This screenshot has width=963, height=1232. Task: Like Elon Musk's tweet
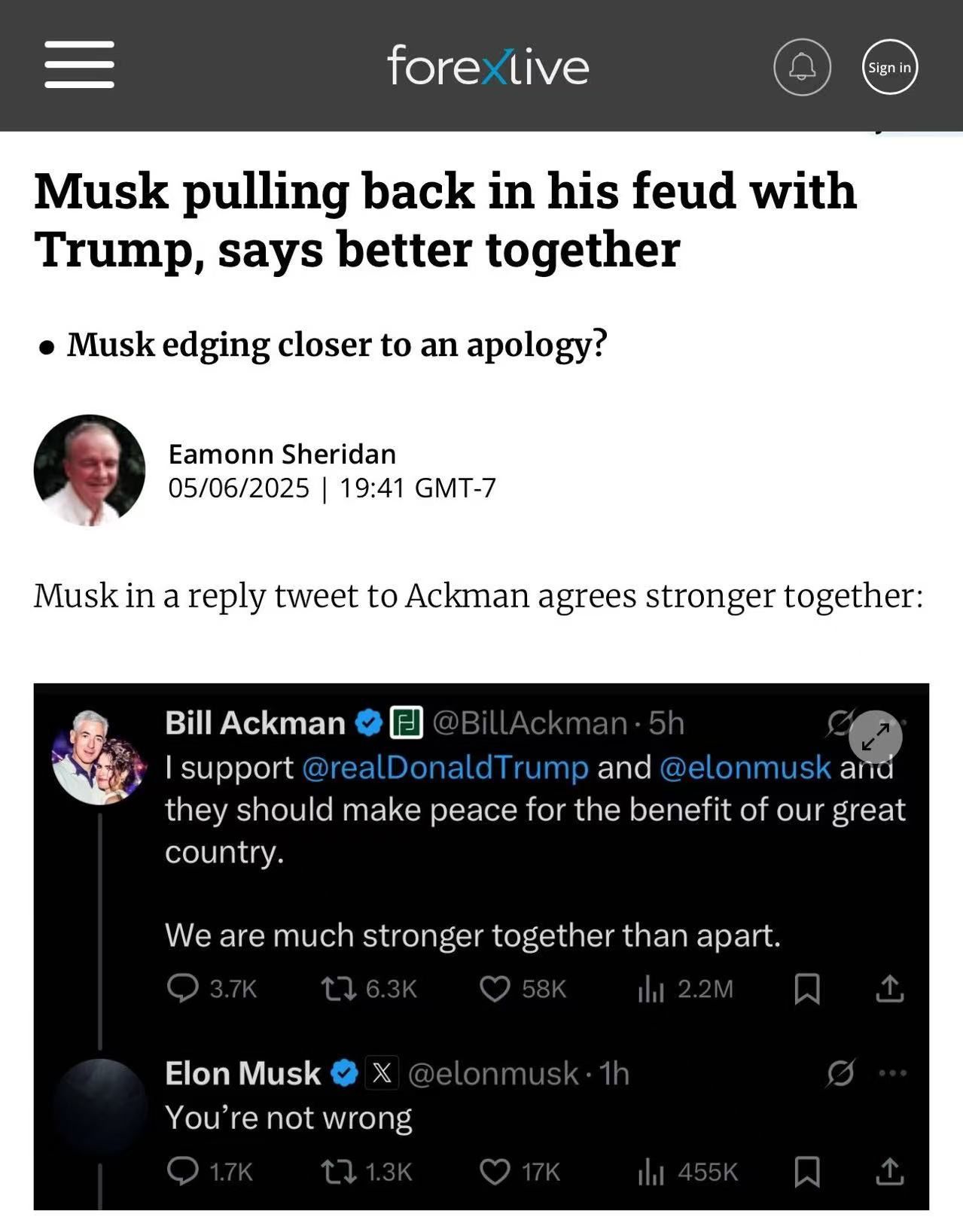(x=495, y=1171)
